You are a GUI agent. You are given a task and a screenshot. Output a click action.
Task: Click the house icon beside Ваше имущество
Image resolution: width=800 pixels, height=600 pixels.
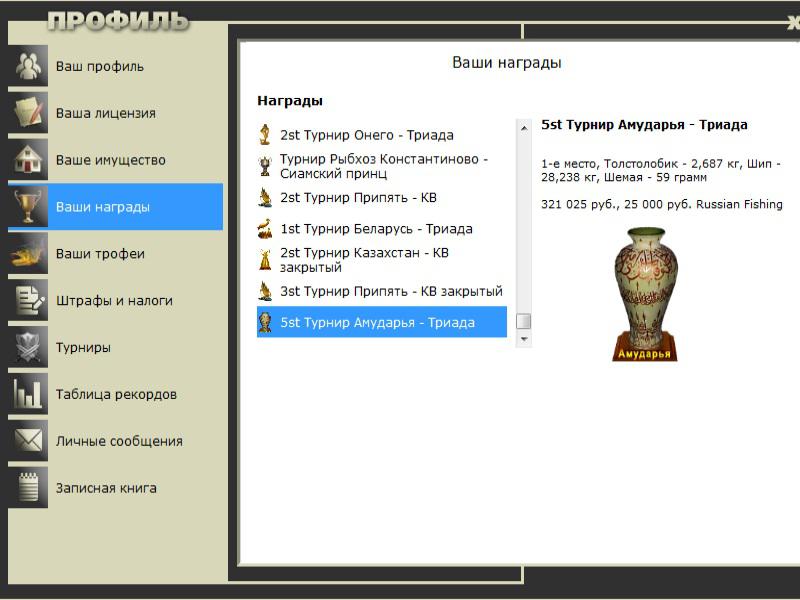pyautogui.click(x=28, y=159)
